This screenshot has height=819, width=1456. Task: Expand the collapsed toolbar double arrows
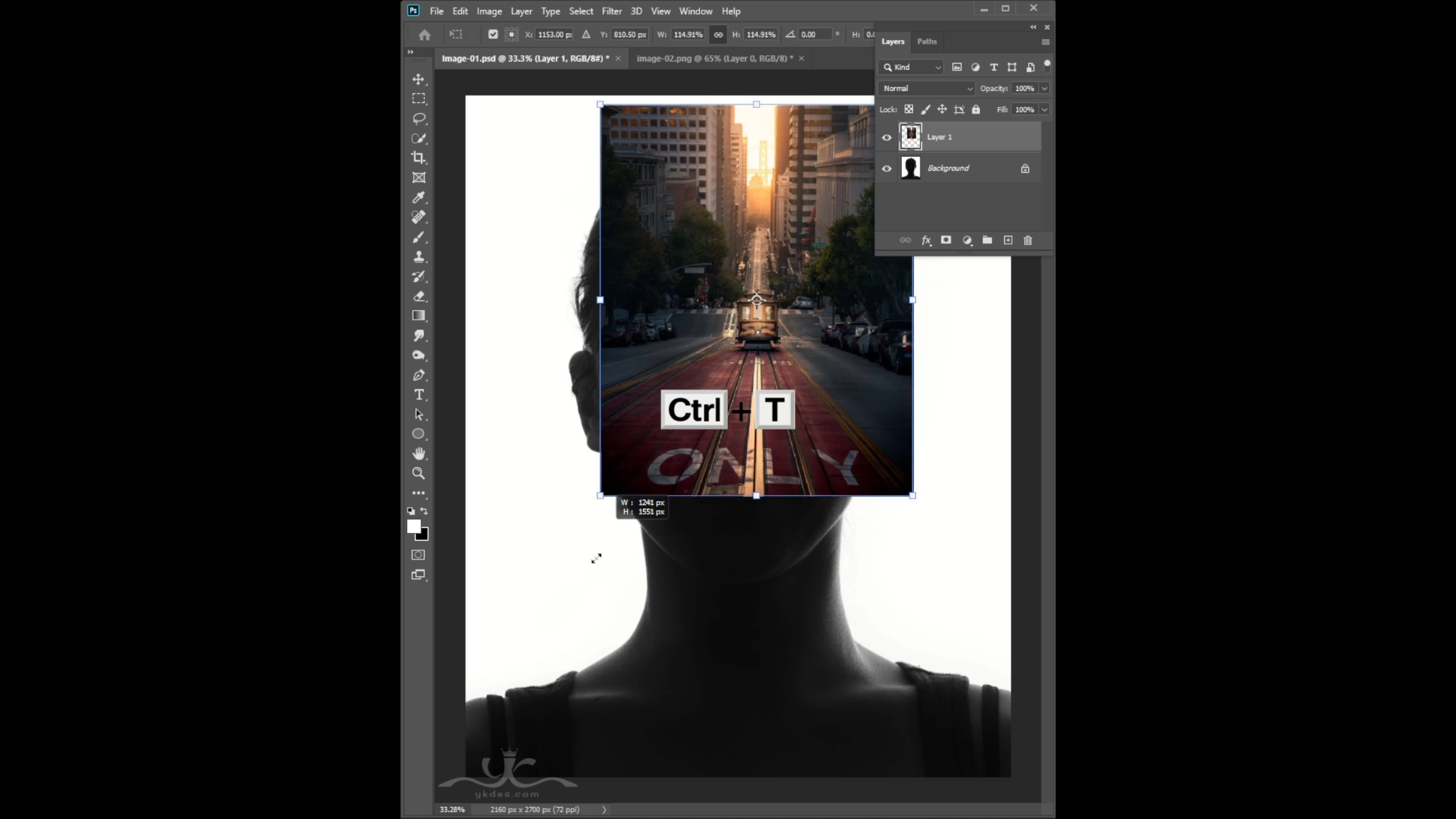pos(410,52)
